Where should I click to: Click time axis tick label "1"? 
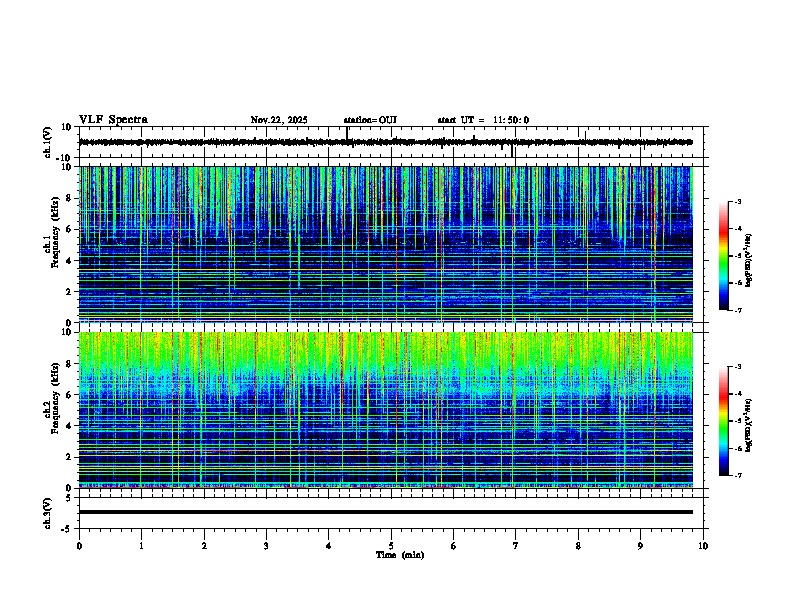pyautogui.click(x=141, y=546)
